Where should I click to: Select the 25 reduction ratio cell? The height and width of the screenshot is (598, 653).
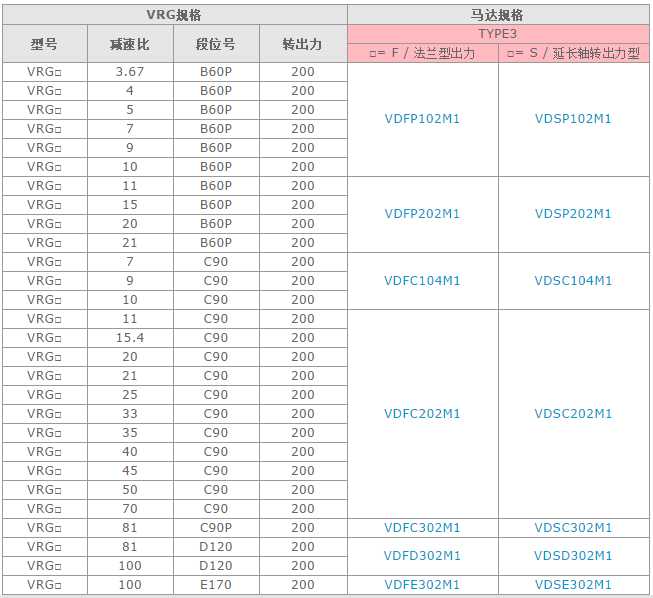point(130,395)
